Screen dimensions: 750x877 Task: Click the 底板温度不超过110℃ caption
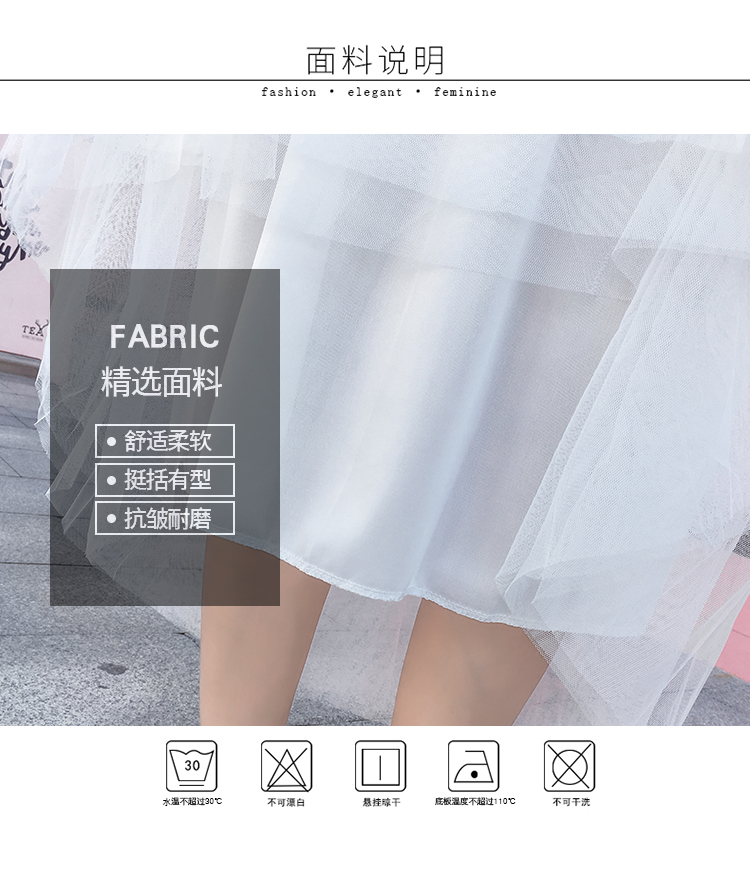pos(474,802)
